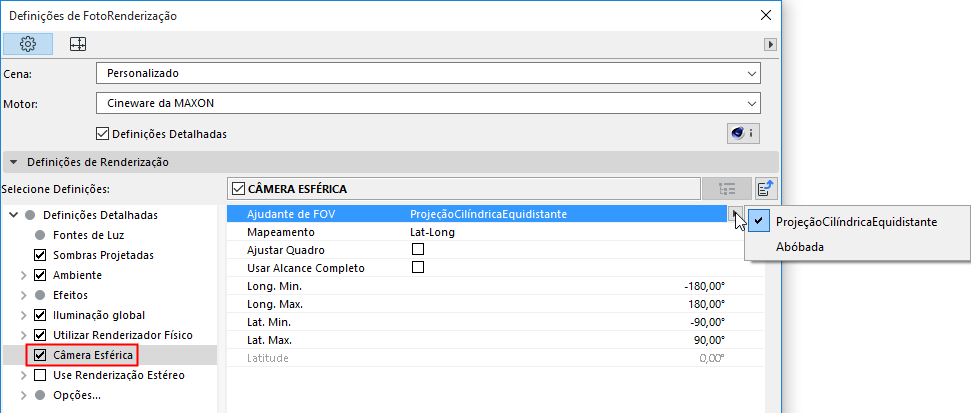The image size is (971, 413).
Task: Expand the Efeitos tree node
Action: pyautogui.click(x=24, y=295)
